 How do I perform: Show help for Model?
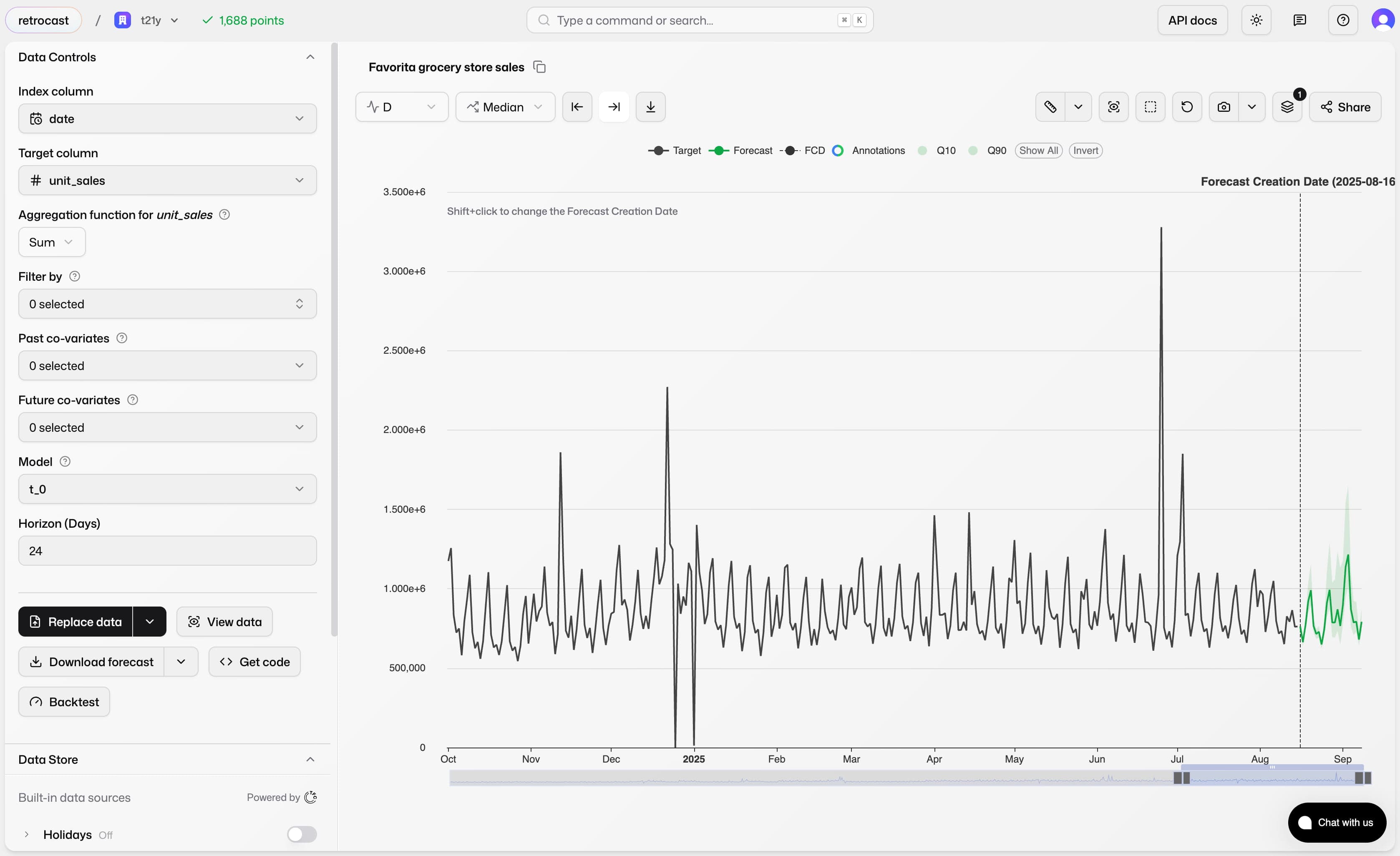pos(65,462)
